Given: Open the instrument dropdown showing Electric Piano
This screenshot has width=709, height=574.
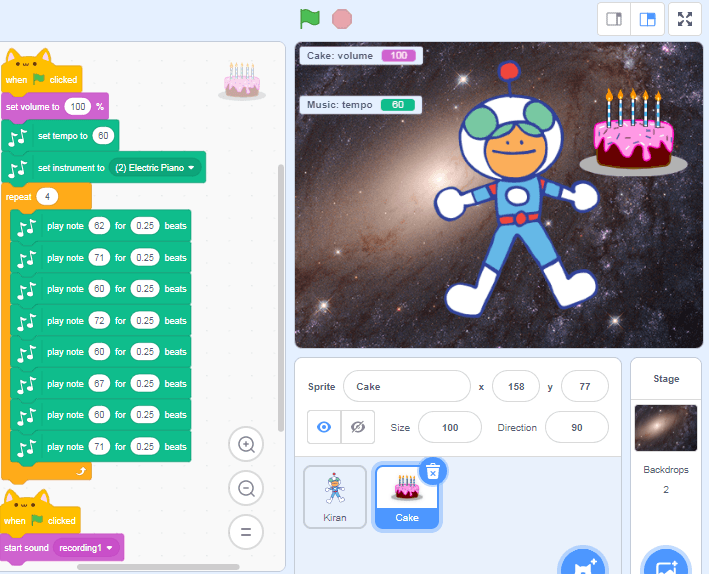Looking at the screenshot, I should (x=154, y=168).
